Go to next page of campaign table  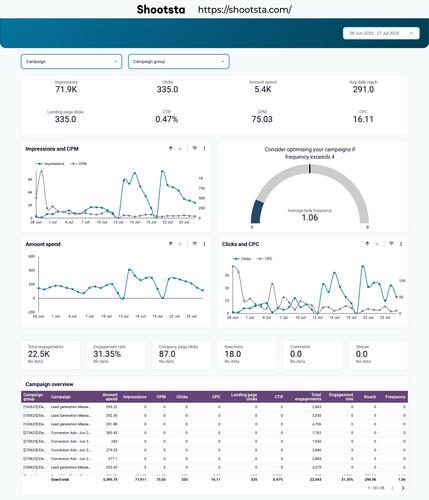[403, 488]
